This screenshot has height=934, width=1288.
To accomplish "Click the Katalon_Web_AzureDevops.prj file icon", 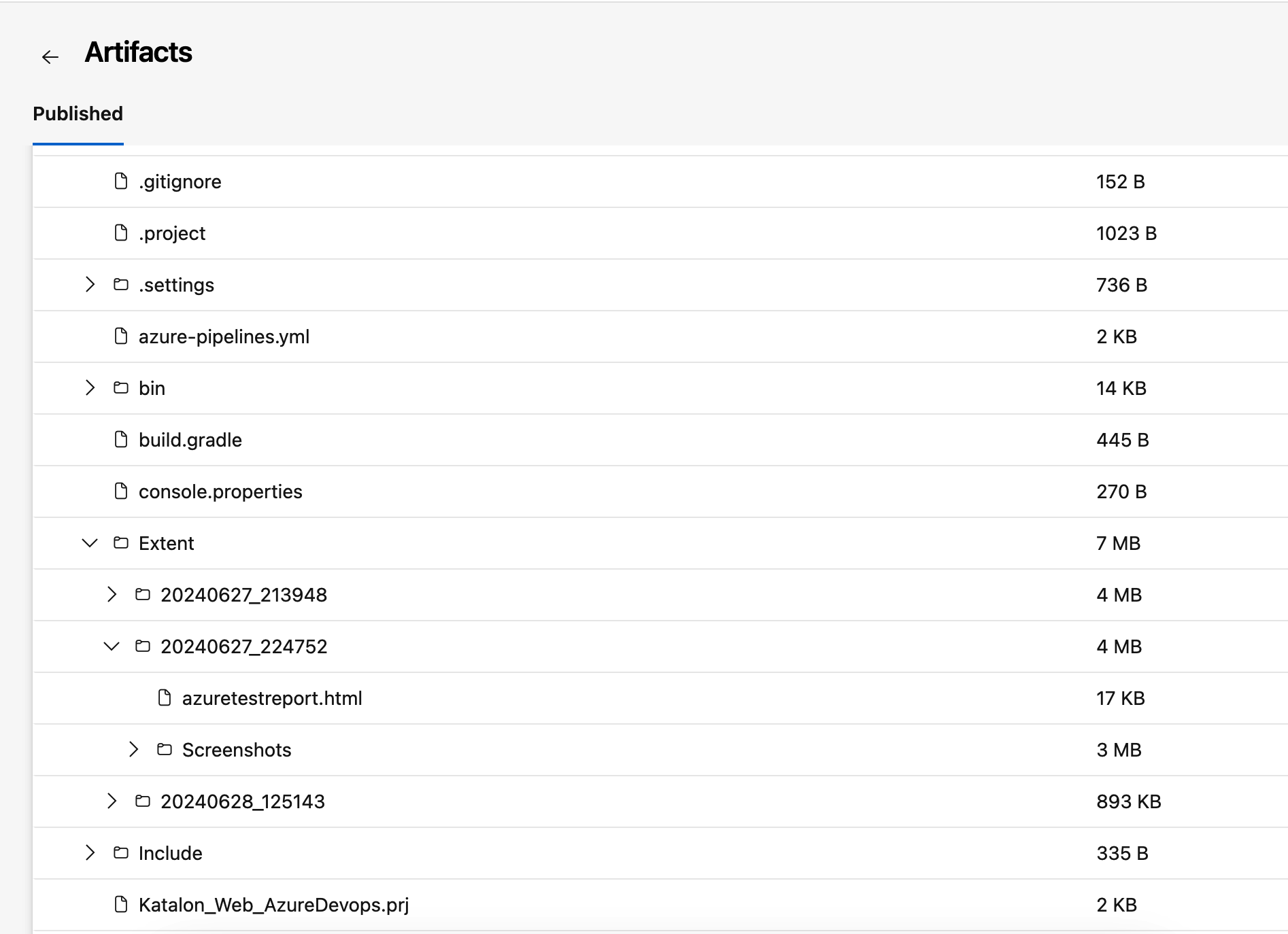I will (121, 905).
